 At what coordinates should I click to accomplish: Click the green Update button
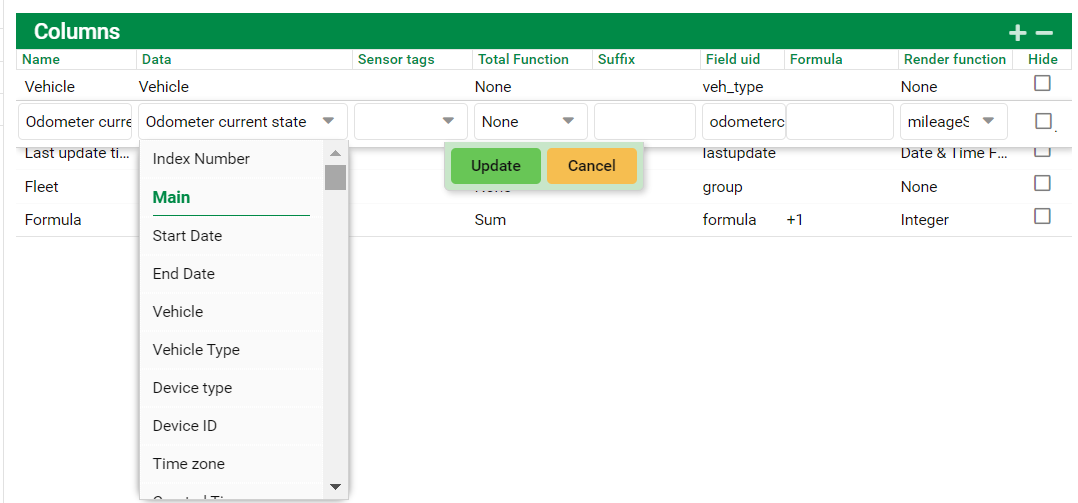[495, 166]
